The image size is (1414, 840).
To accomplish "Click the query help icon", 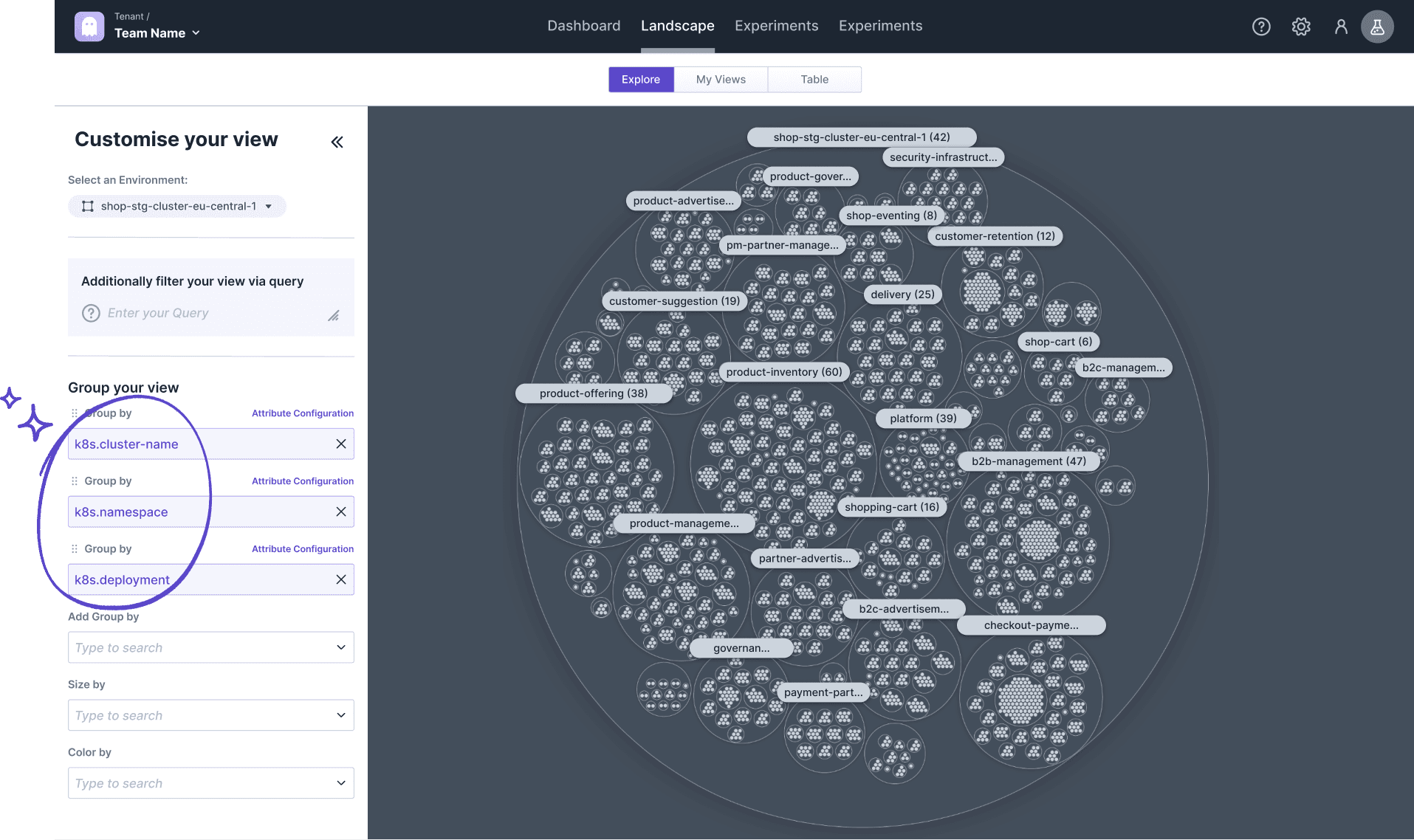I will pyautogui.click(x=91, y=313).
